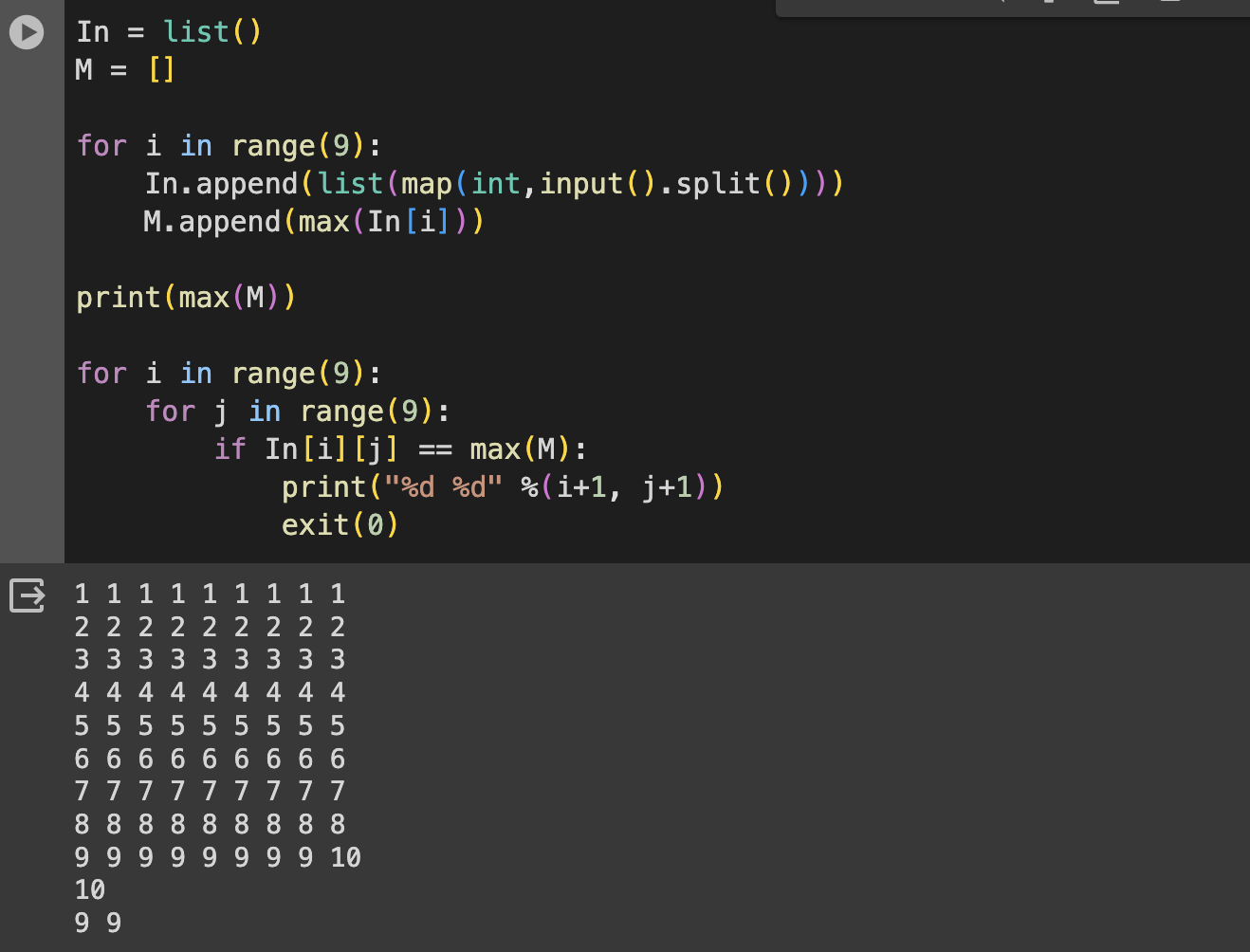Click the final output line '9 9'
1250x952 pixels.
[x=98, y=924]
